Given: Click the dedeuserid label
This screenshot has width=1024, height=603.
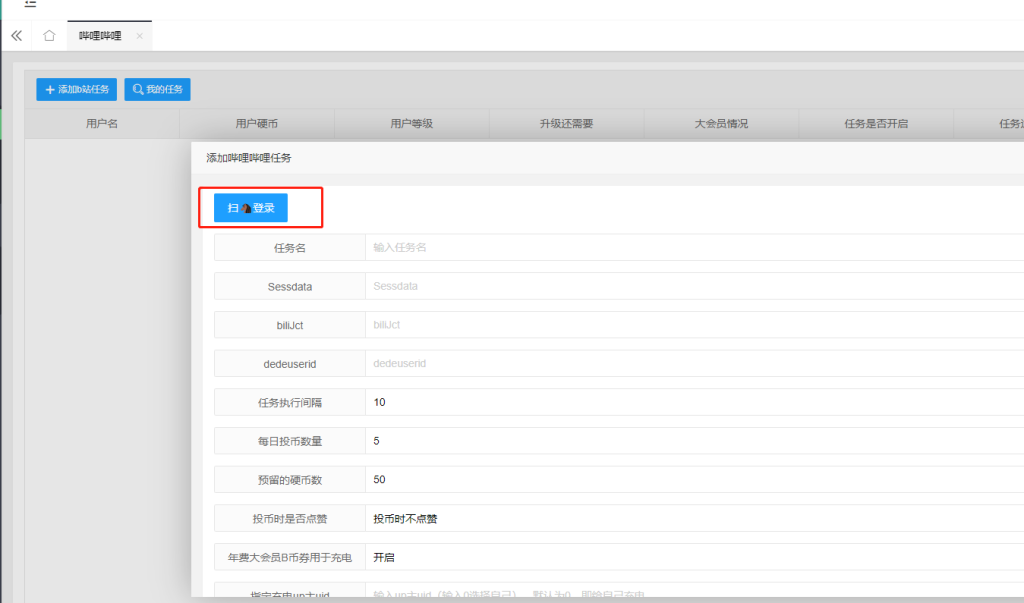Looking at the screenshot, I should coord(290,363).
